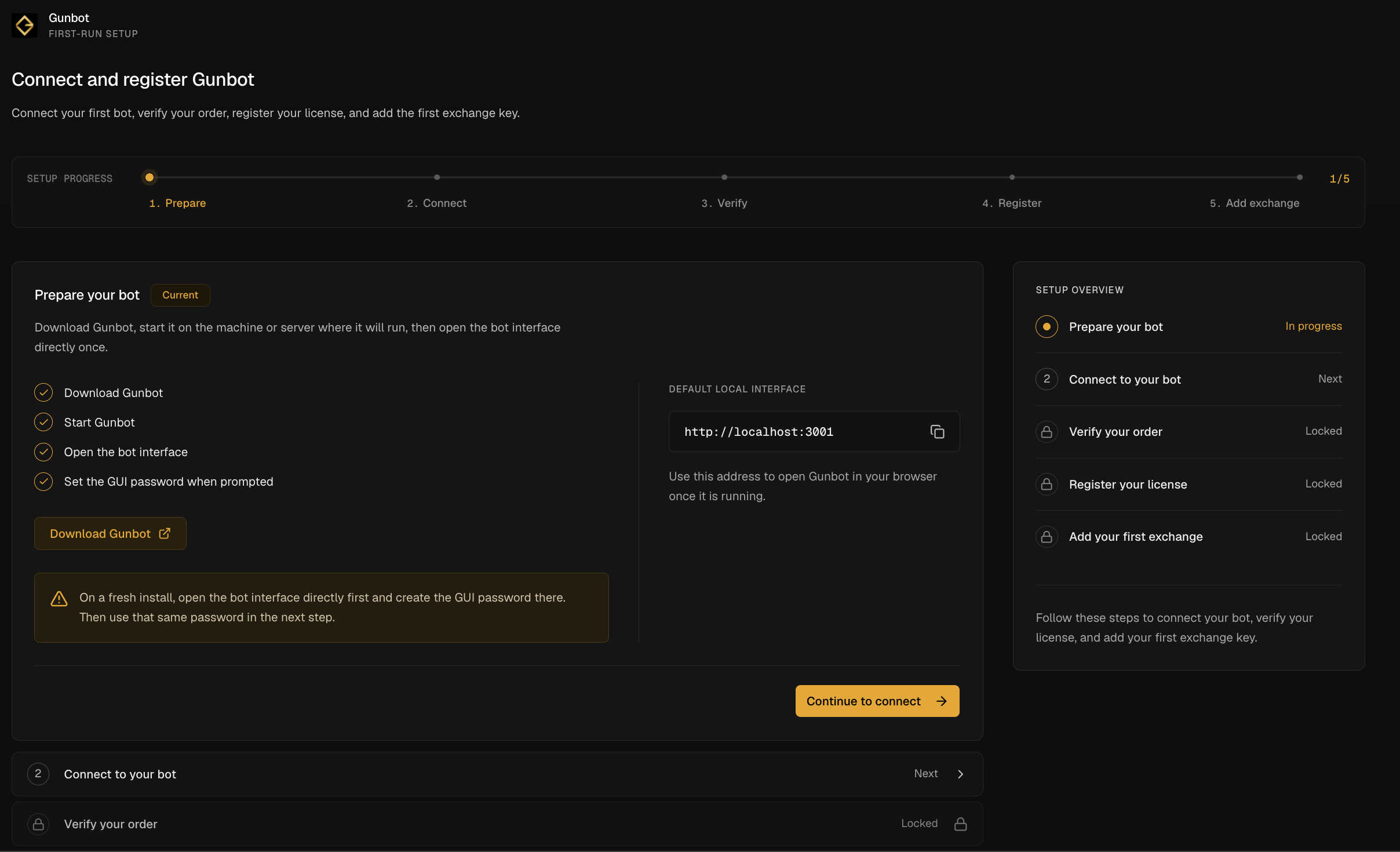Screen dimensions: 1400x852
Task: Click the external link icon on Download Gunbot
Action: (165, 533)
